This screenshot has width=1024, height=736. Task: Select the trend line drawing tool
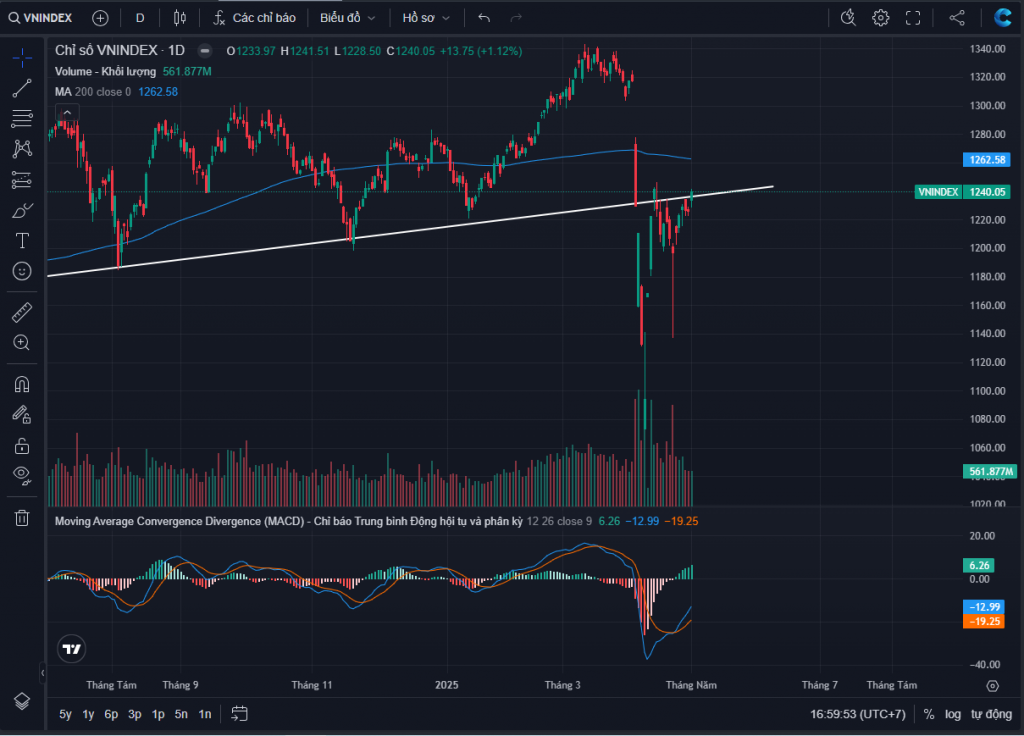(22, 88)
